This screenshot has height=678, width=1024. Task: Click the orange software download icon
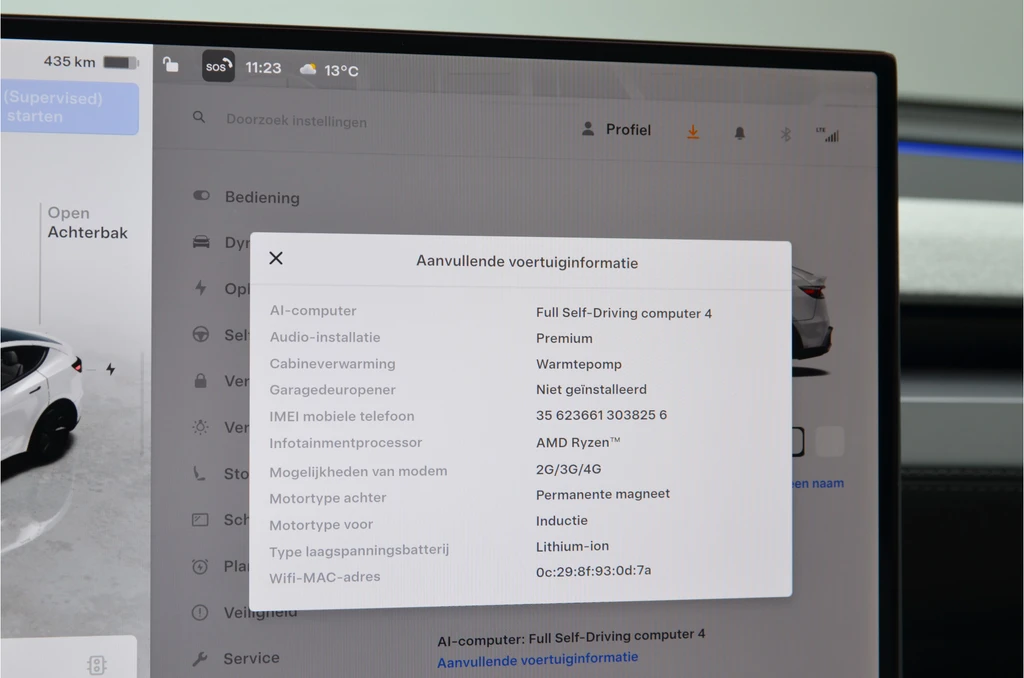coord(693,132)
